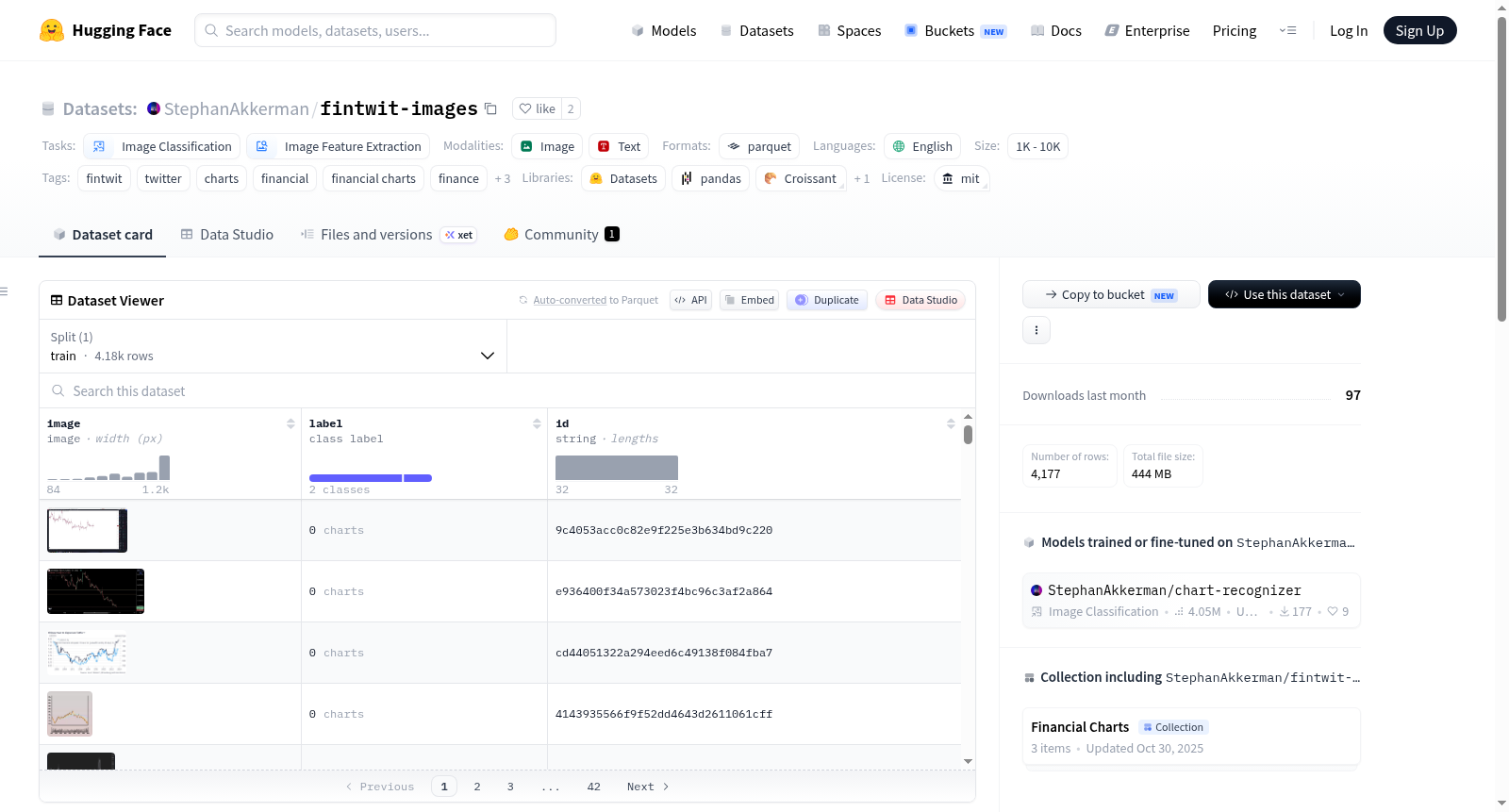The width and height of the screenshot is (1509, 812).
Task: Click the red Data Studio button
Action: [920, 300]
